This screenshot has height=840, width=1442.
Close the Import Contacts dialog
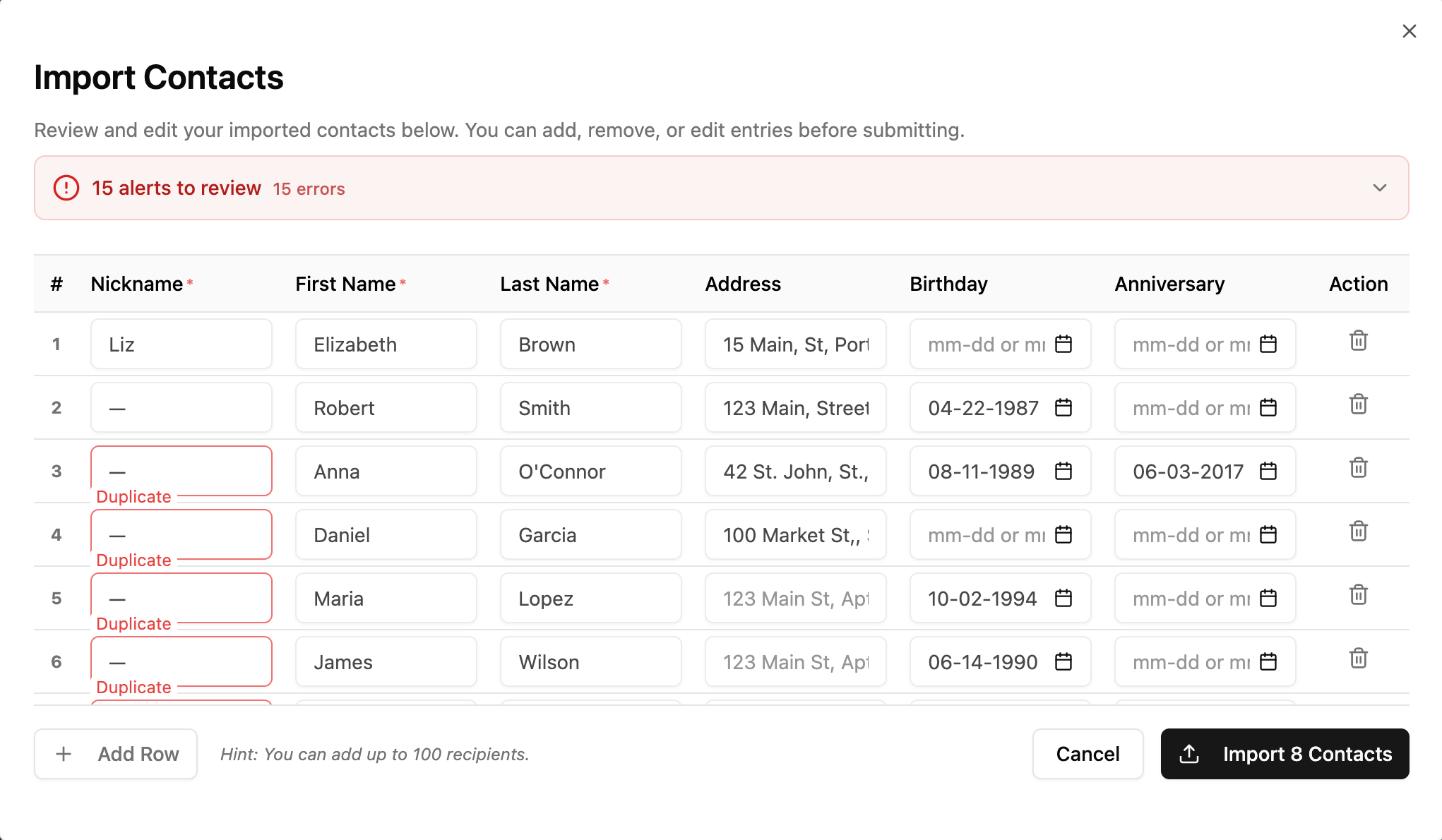[x=1409, y=31]
